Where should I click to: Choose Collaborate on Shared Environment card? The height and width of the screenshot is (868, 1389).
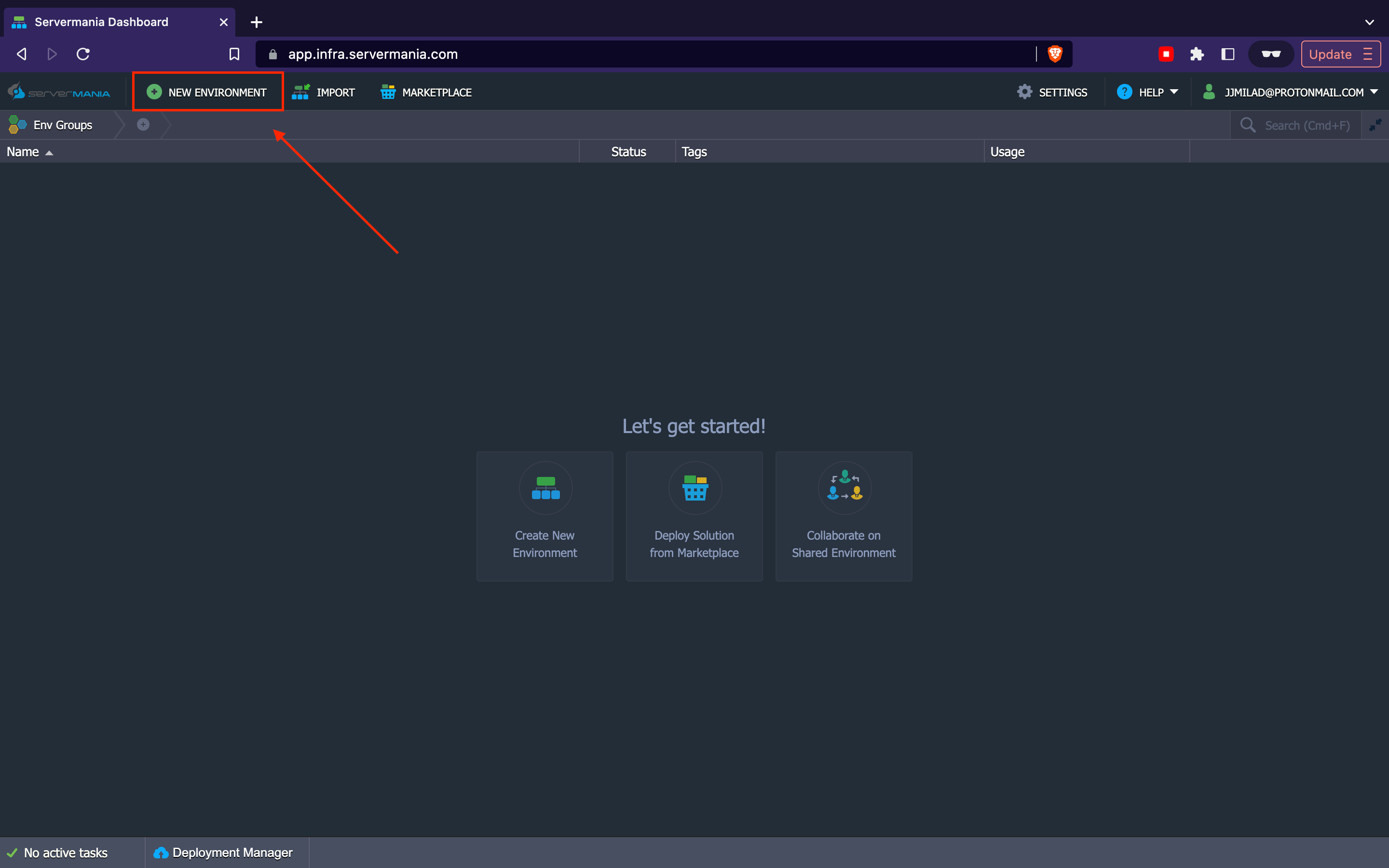[x=843, y=516]
